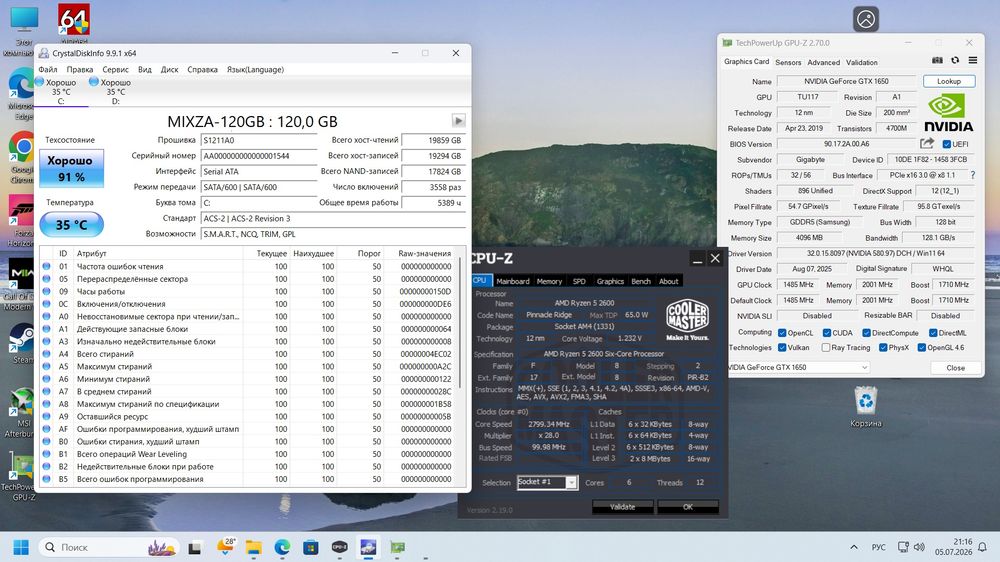The height and width of the screenshot is (562, 1000).
Task: Switch to the Memory tab in CPU-Z
Action: pyautogui.click(x=549, y=281)
